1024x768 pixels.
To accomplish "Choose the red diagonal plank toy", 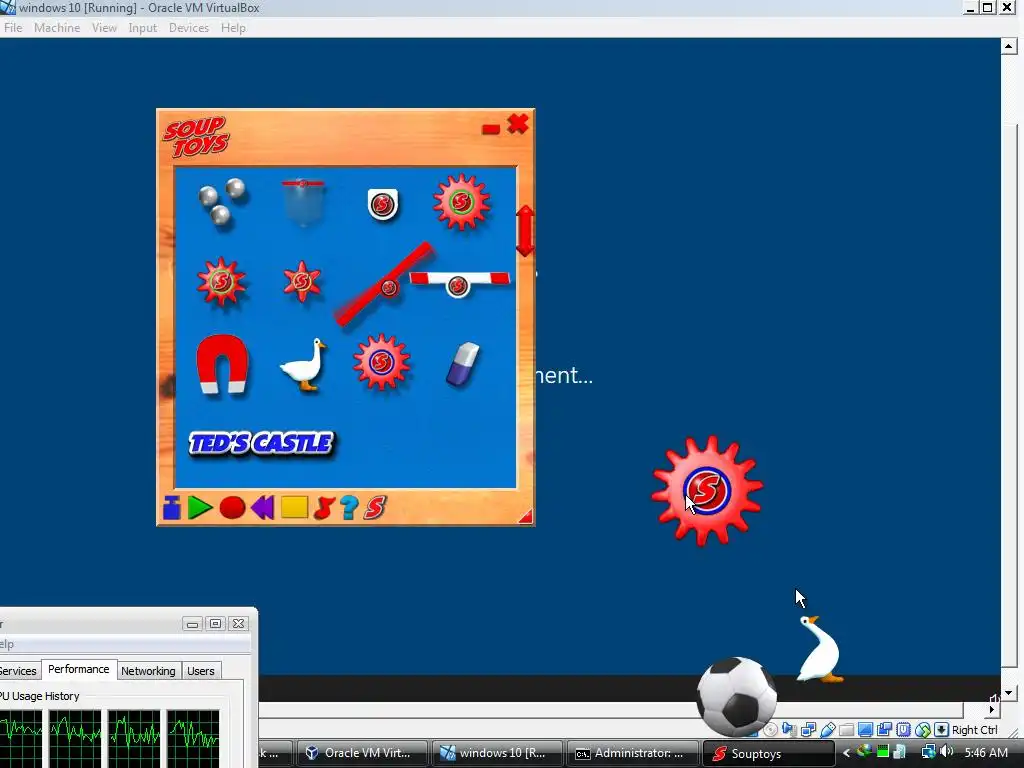I will 385,285.
